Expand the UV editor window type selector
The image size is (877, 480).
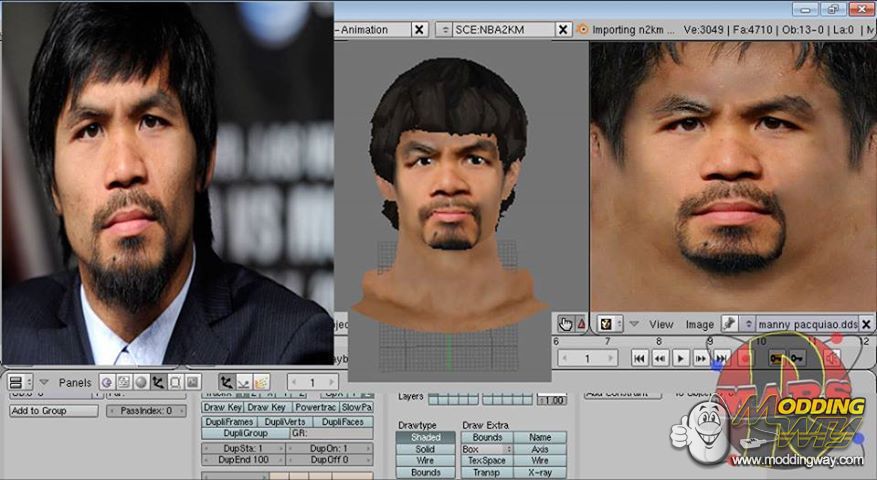[606, 324]
